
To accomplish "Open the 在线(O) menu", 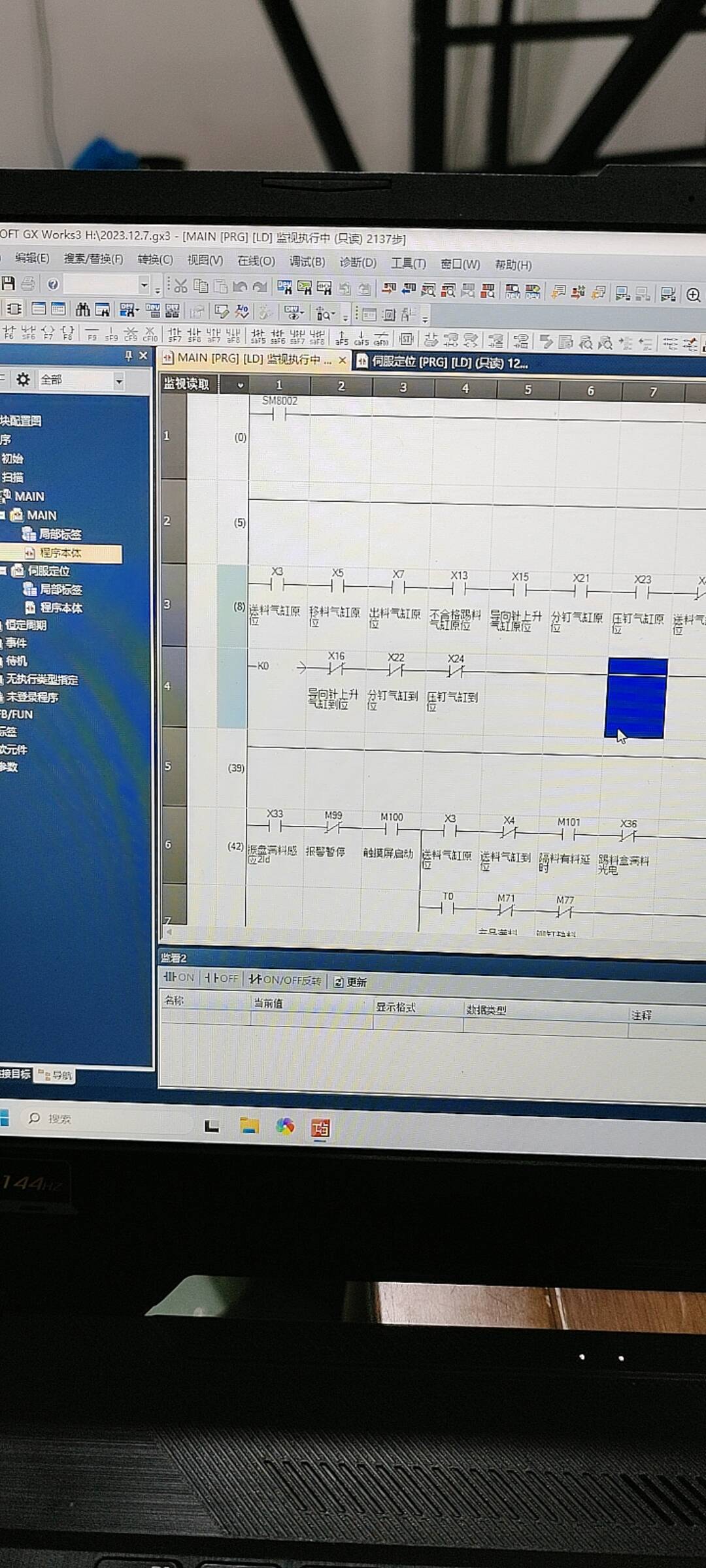I will pos(256,261).
